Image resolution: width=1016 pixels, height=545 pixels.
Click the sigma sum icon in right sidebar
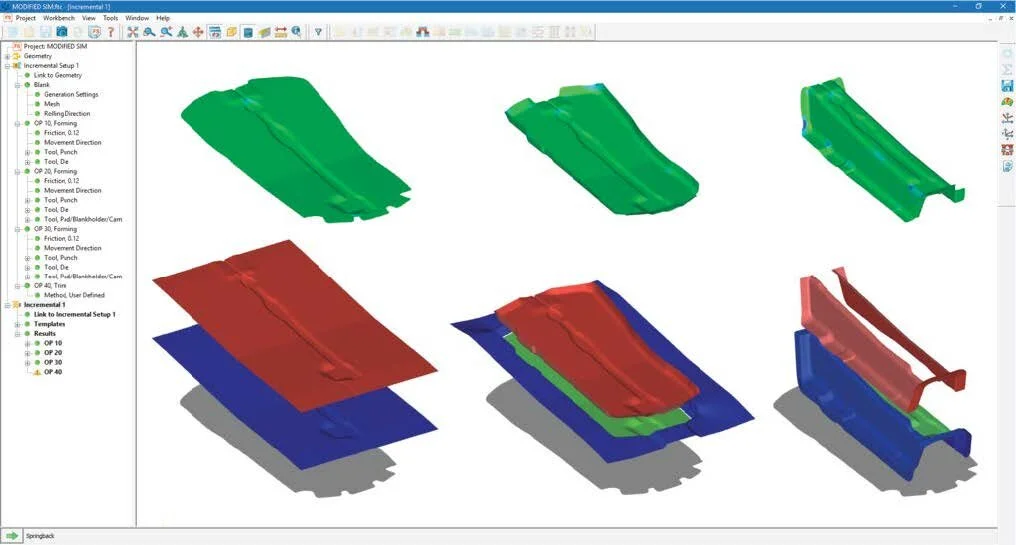pos(1007,69)
